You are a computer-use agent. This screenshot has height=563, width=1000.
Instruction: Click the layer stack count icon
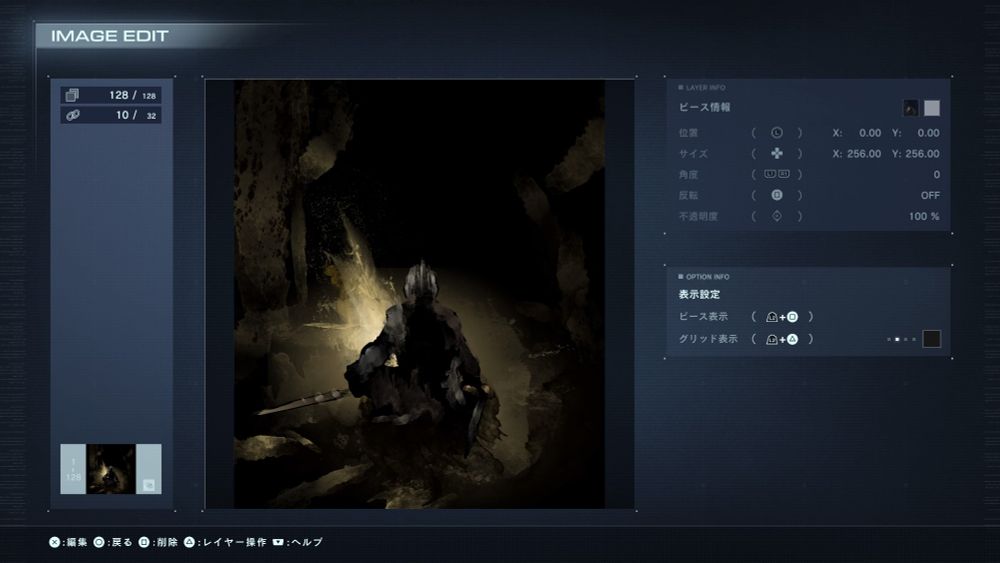pyautogui.click(x=72, y=95)
